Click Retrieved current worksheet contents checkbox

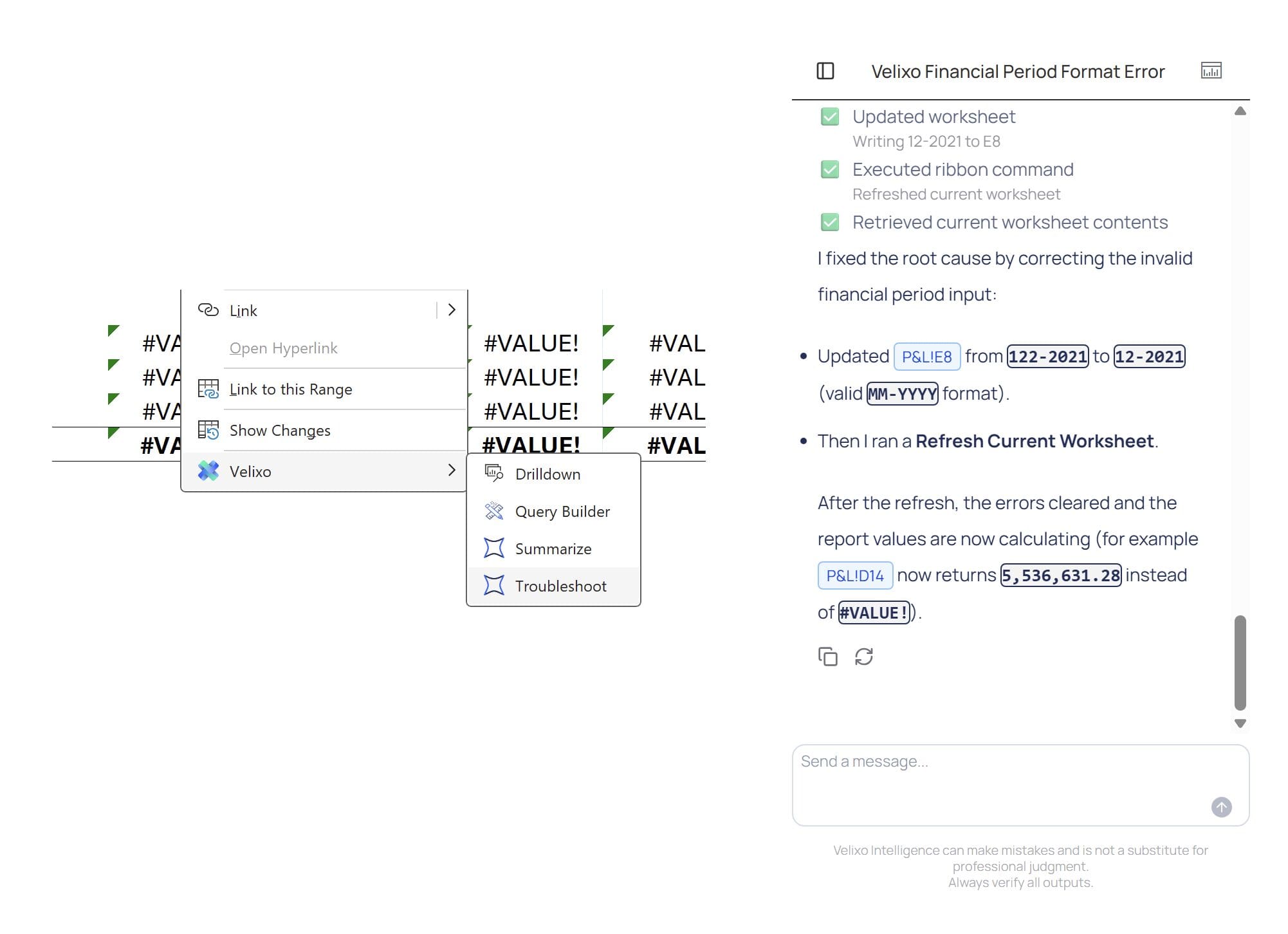click(830, 222)
